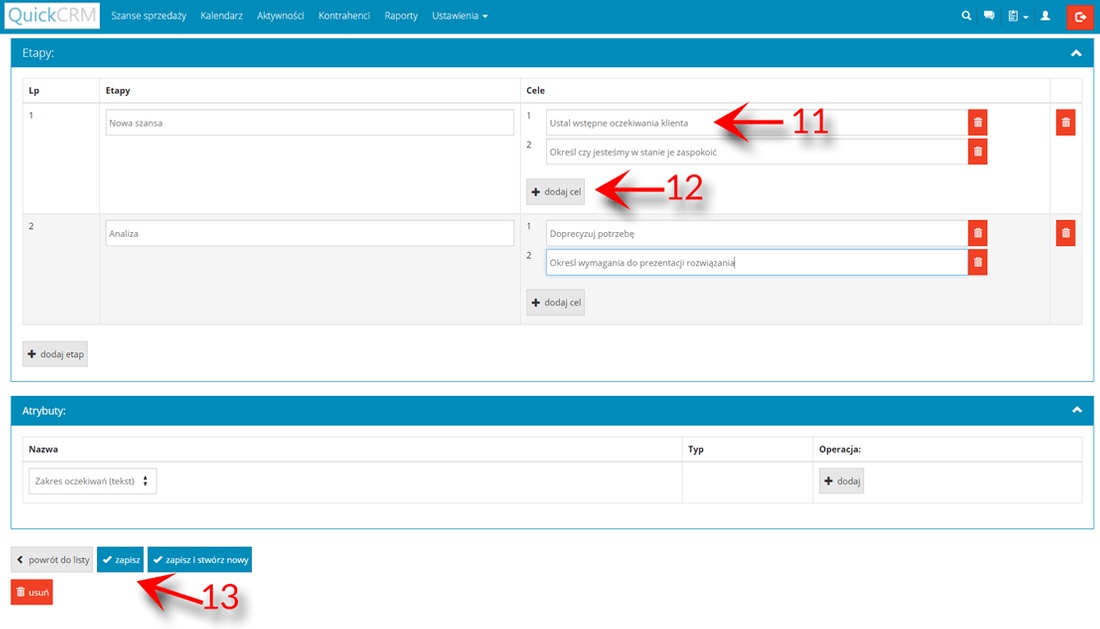Image resolution: width=1100 pixels, height=629 pixels.
Task: Open the clipboard tasks dropdown in navbar
Action: coord(1018,16)
